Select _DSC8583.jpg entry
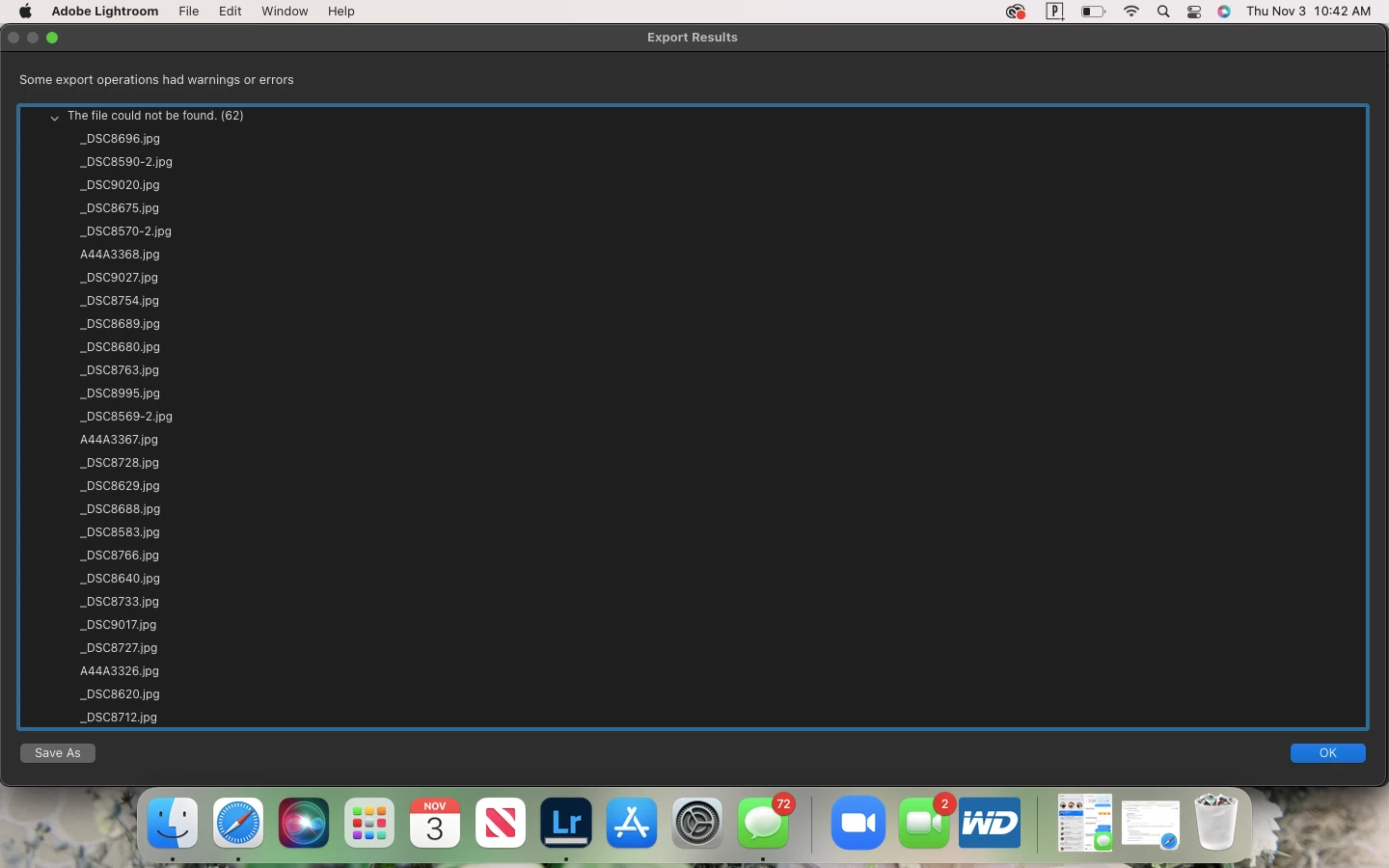Viewport: 1389px width, 868px height. 120,532
